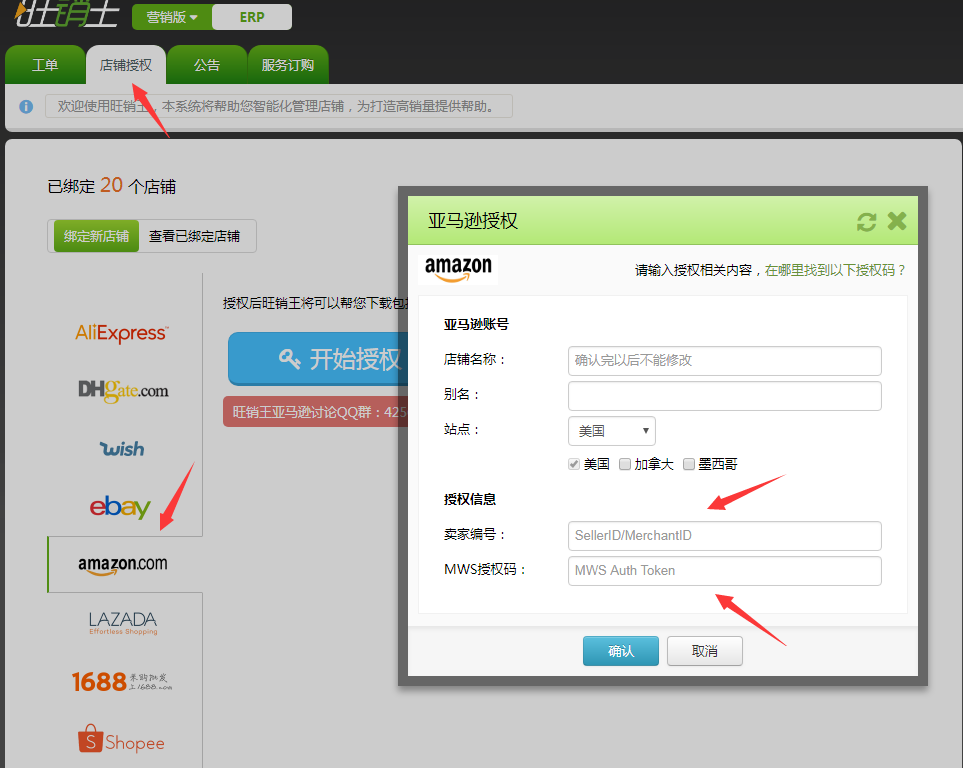Select the eBay platform logo
This screenshot has height=768, width=963.
pos(120,507)
